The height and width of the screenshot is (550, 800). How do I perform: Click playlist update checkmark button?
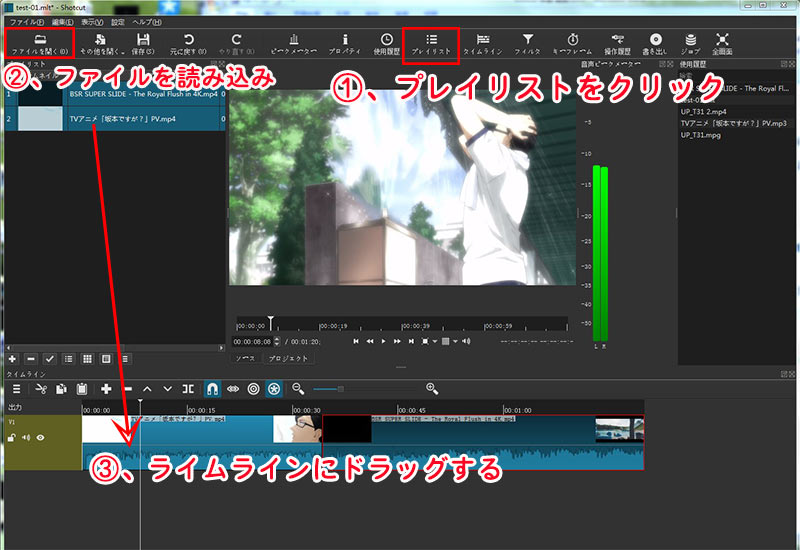(x=49, y=359)
